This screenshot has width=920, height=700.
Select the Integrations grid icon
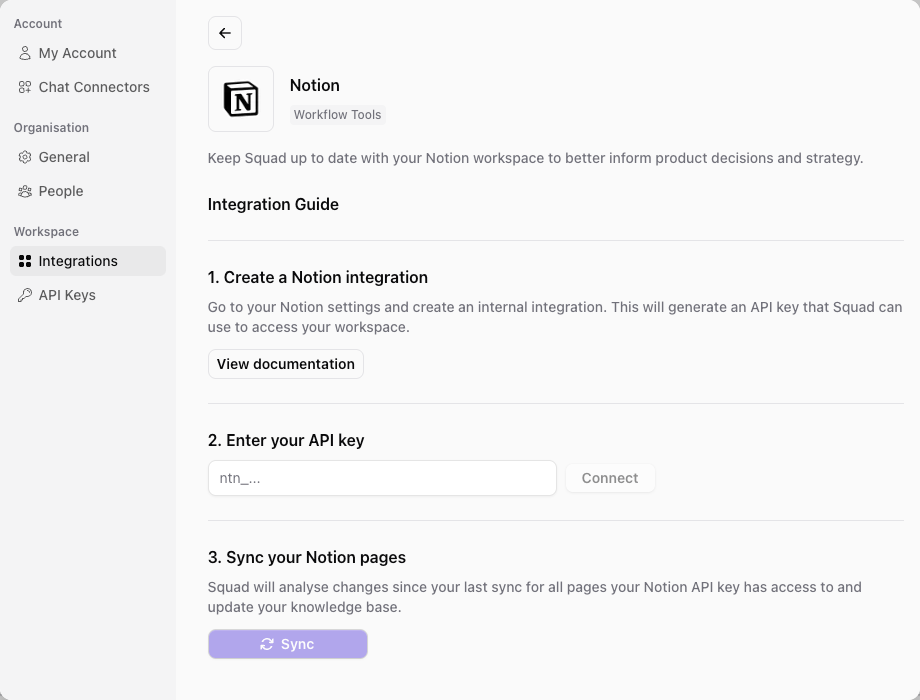24,261
